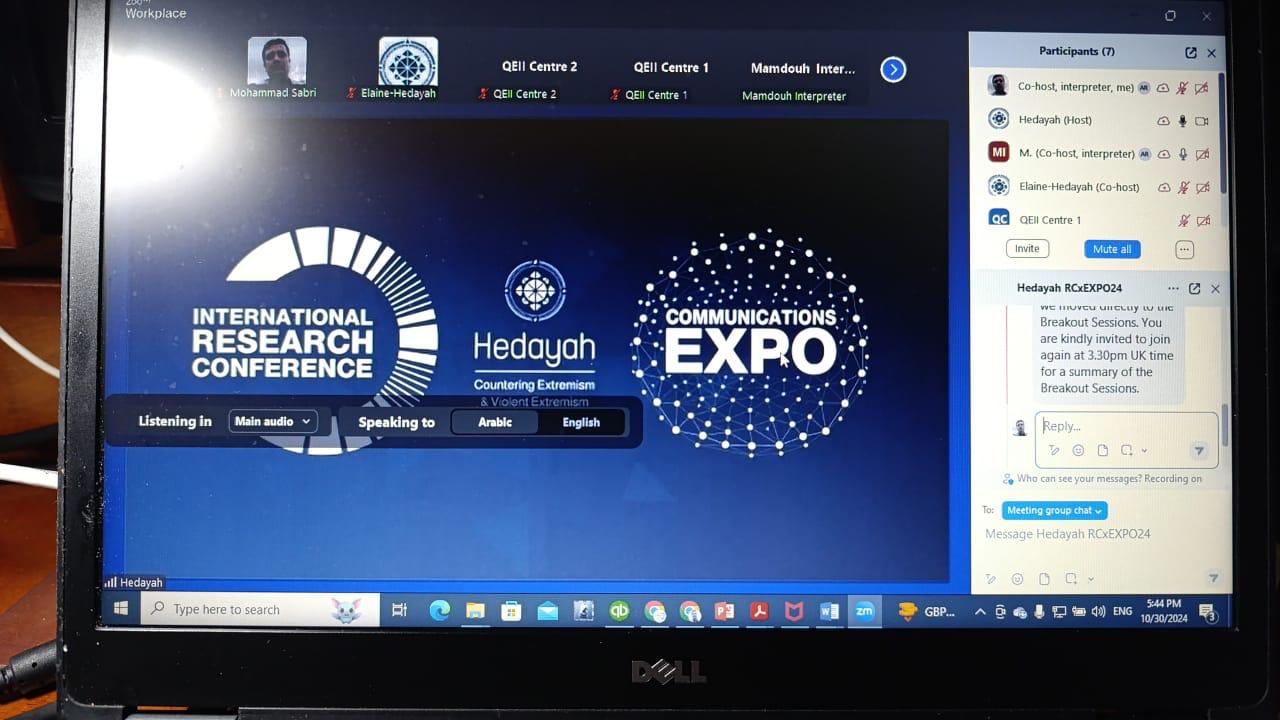1280x720 pixels.
Task: Switch speaking language to English
Action: 581,422
